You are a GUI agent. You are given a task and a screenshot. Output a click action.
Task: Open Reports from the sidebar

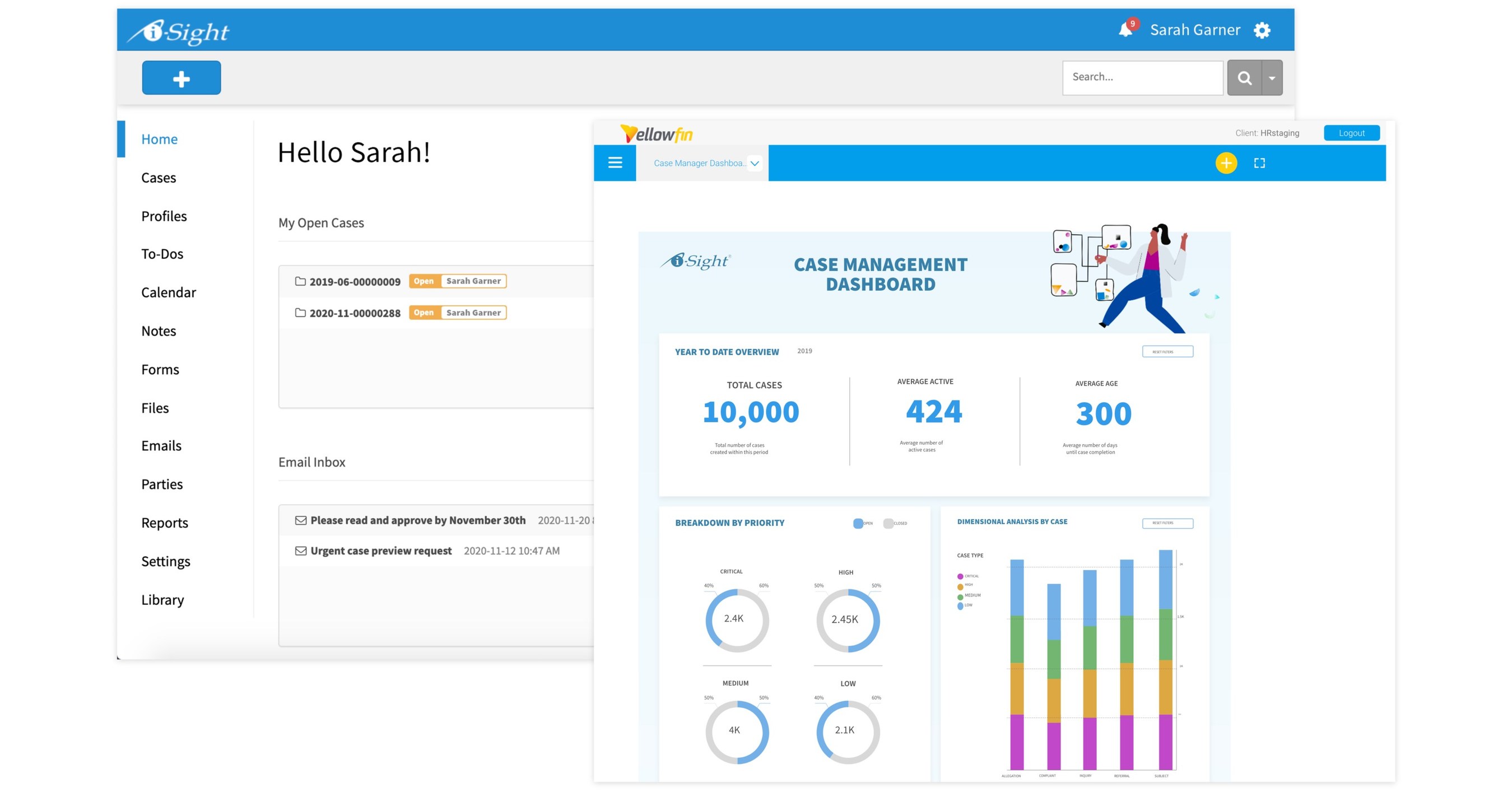(164, 523)
